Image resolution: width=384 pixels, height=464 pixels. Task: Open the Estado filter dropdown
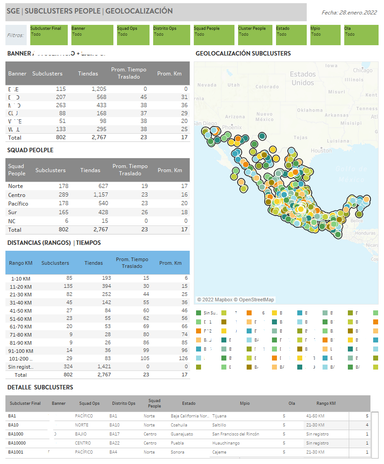point(291,35)
